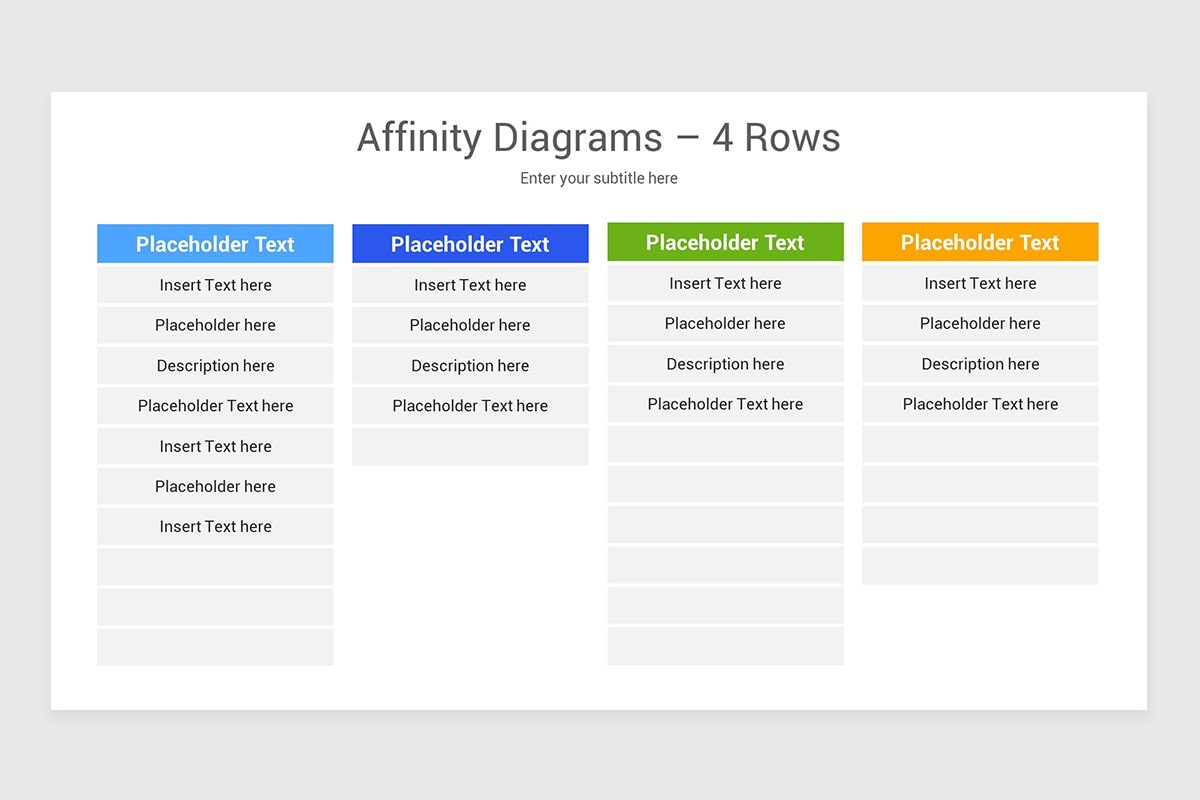Click "Description here" in the light blue column
Viewport: 1200px width, 800px height.
[x=215, y=366]
